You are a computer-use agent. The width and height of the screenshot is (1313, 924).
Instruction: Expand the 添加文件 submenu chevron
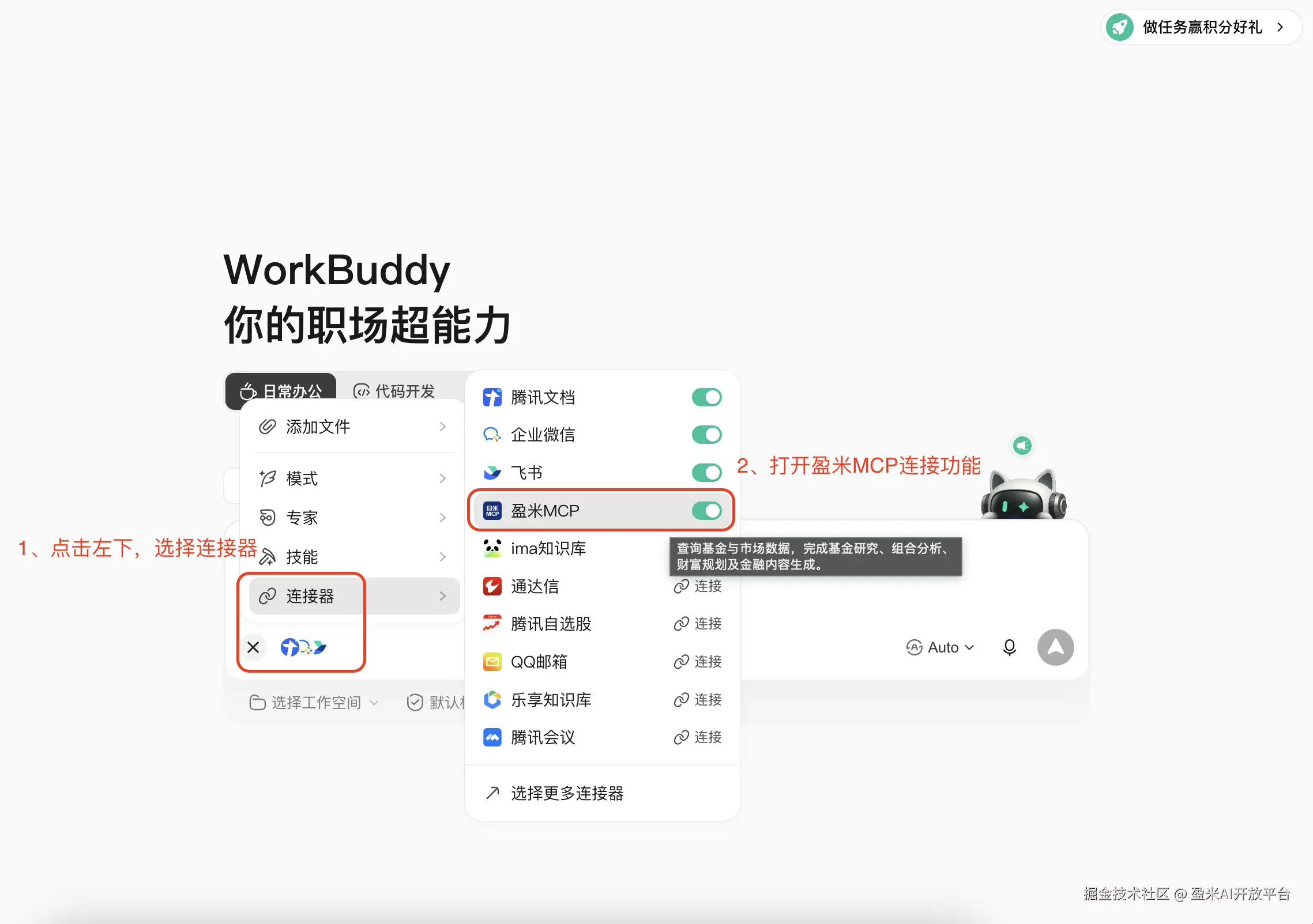click(x=443, y=427)
